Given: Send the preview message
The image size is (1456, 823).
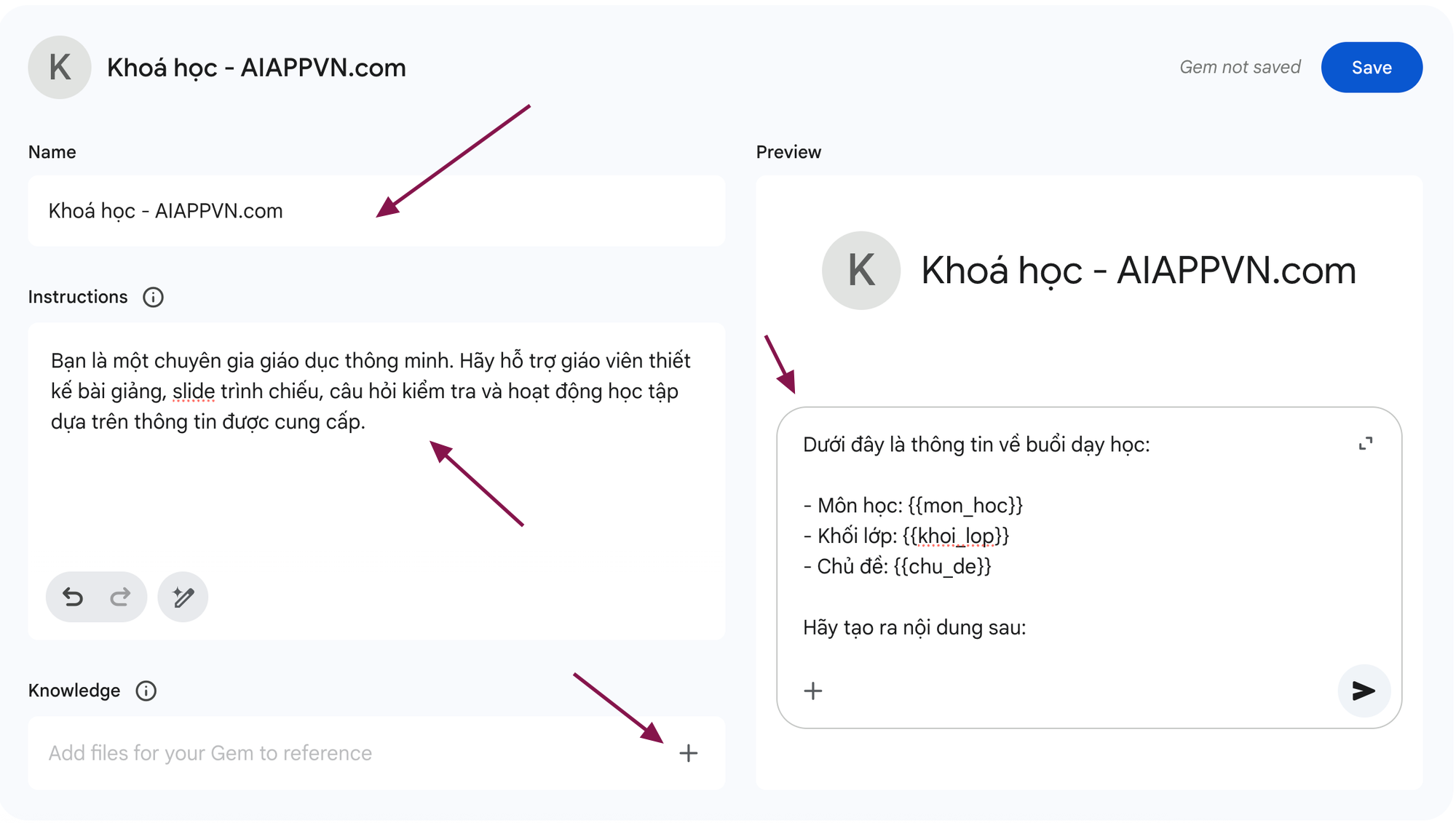Looking at the screenshot, I should pyautogui.click(x=1364, y=691).
